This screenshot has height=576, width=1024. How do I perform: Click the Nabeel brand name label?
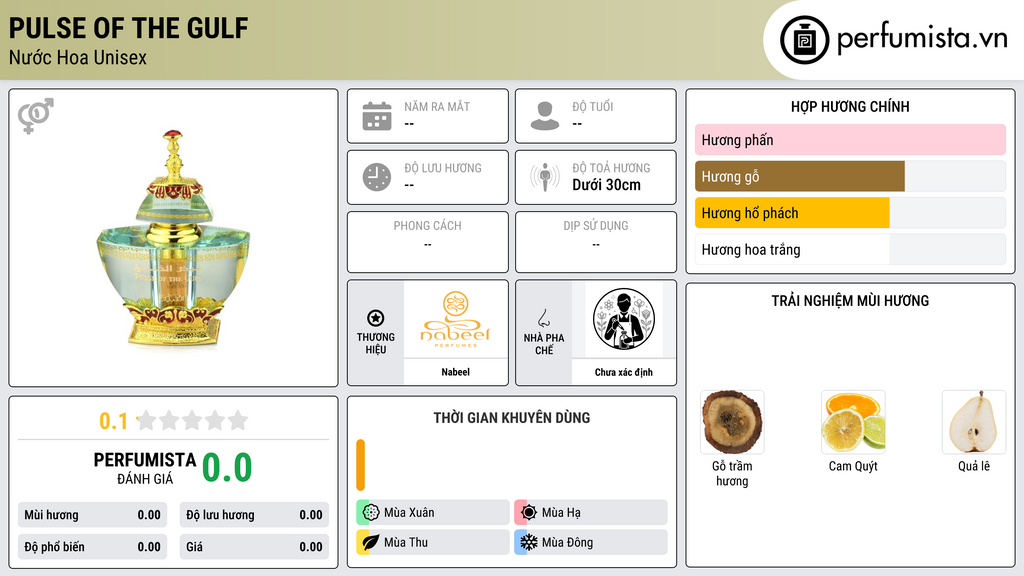click(455, 372)
